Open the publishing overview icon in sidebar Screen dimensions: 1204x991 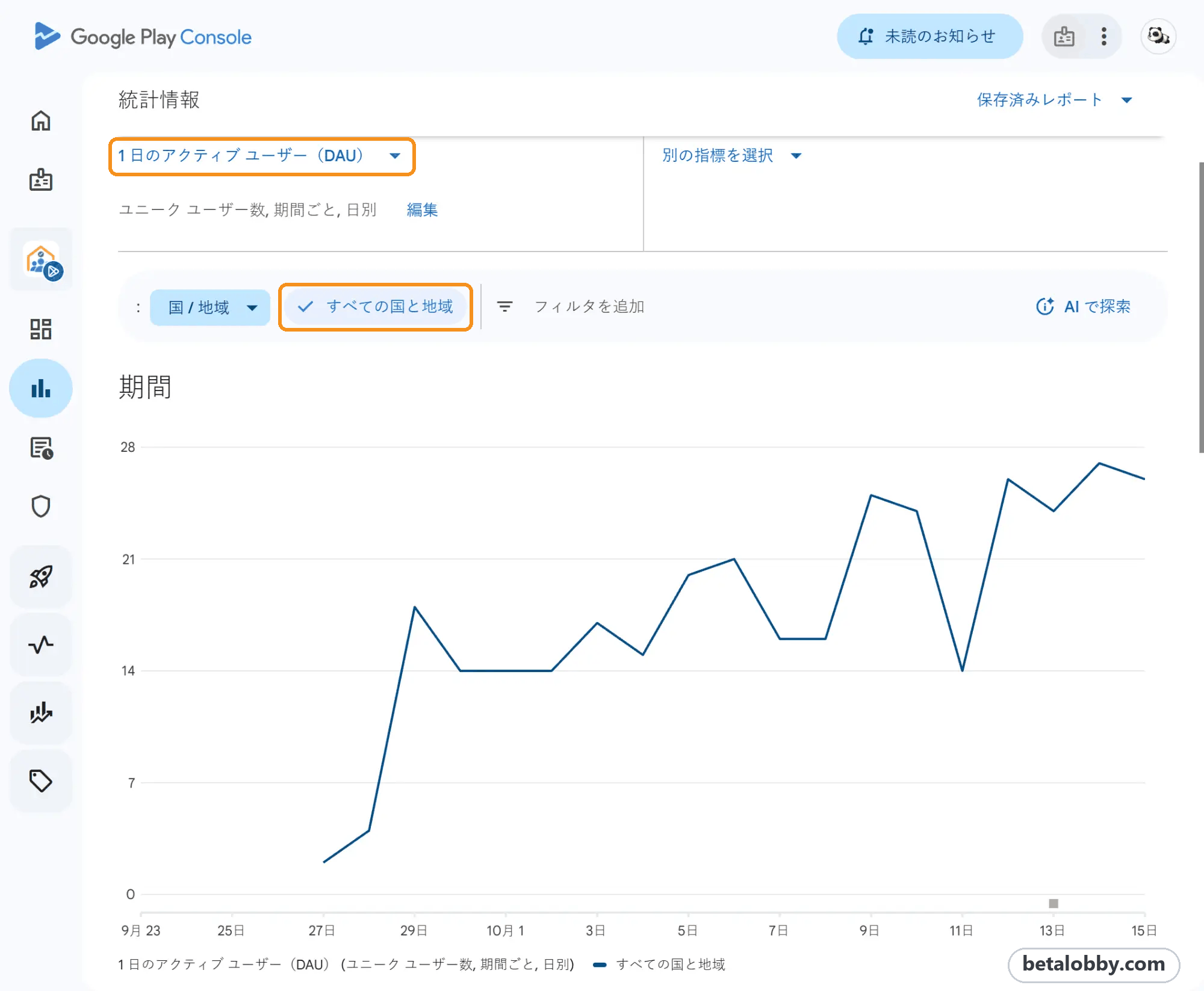[x=41, y=448]
